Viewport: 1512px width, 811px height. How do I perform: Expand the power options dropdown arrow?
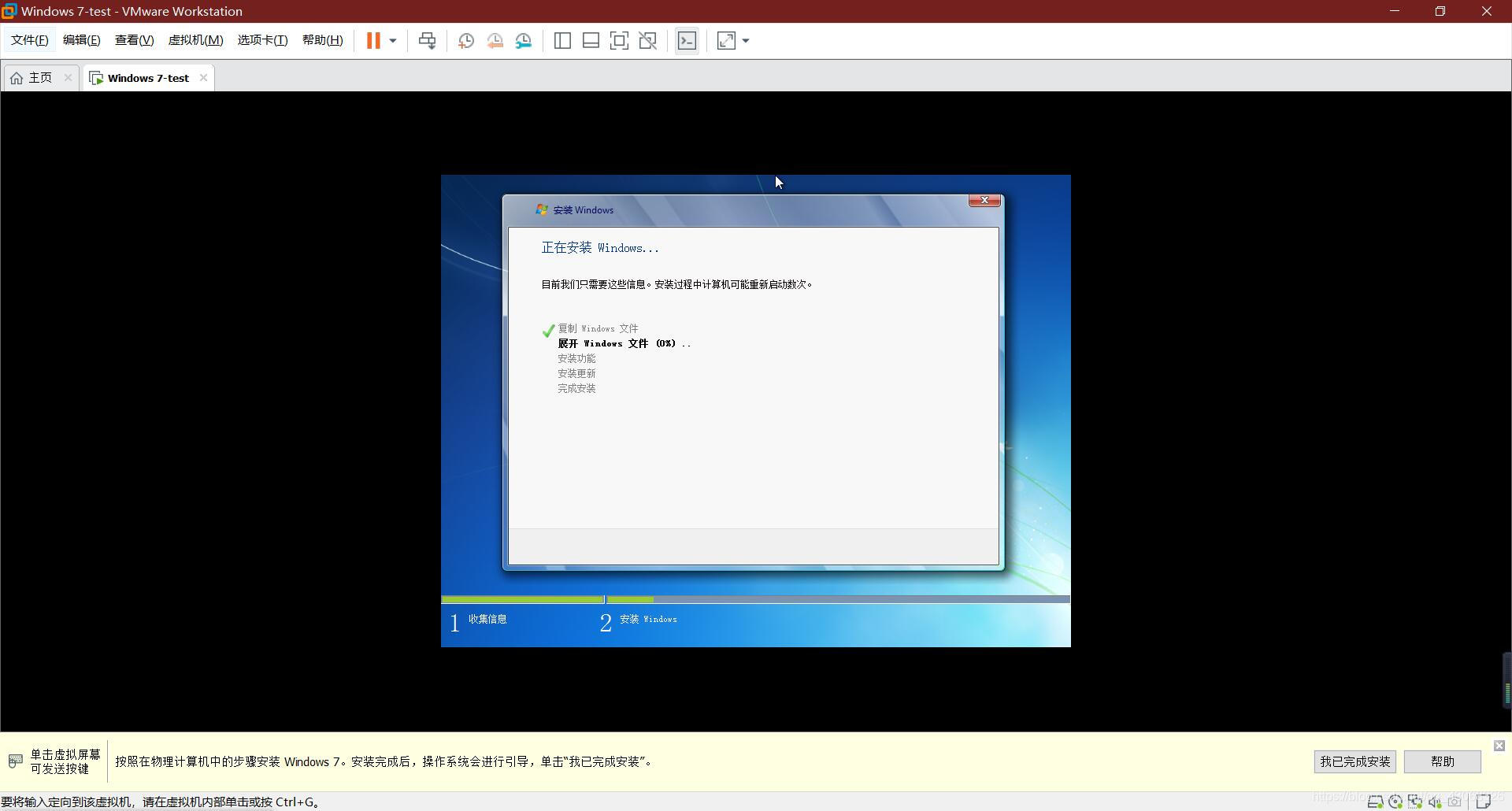click(x=392, y=41)
